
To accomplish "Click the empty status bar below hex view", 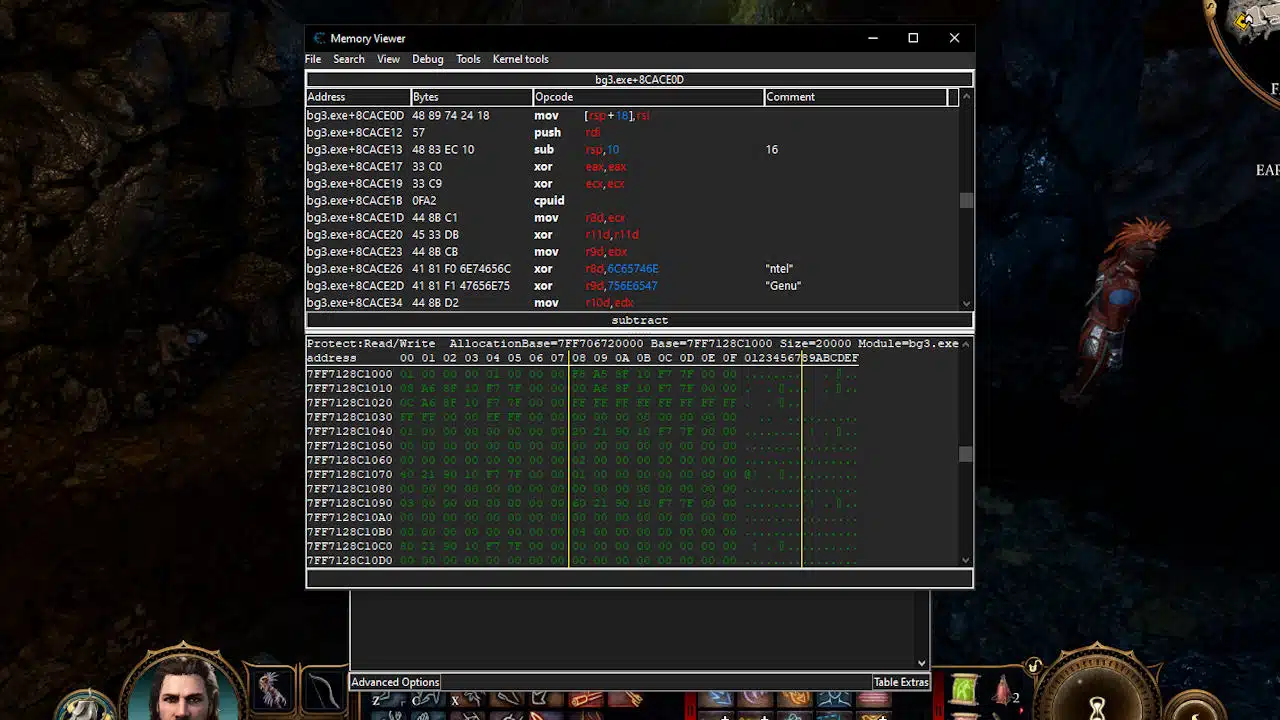I will coord(639,578).
